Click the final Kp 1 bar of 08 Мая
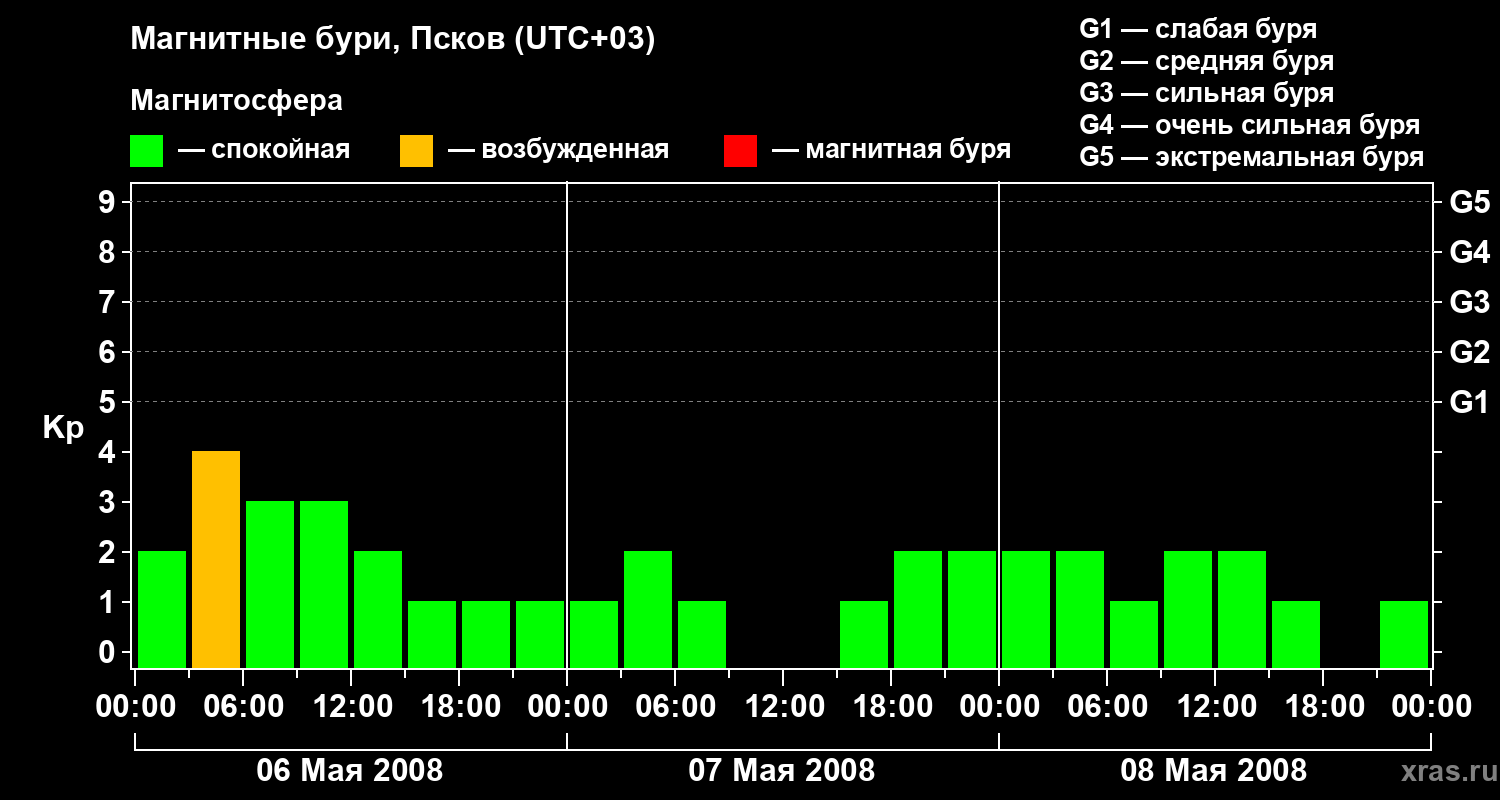Viewport: 1500px width, 800px height. [1404, 635]
